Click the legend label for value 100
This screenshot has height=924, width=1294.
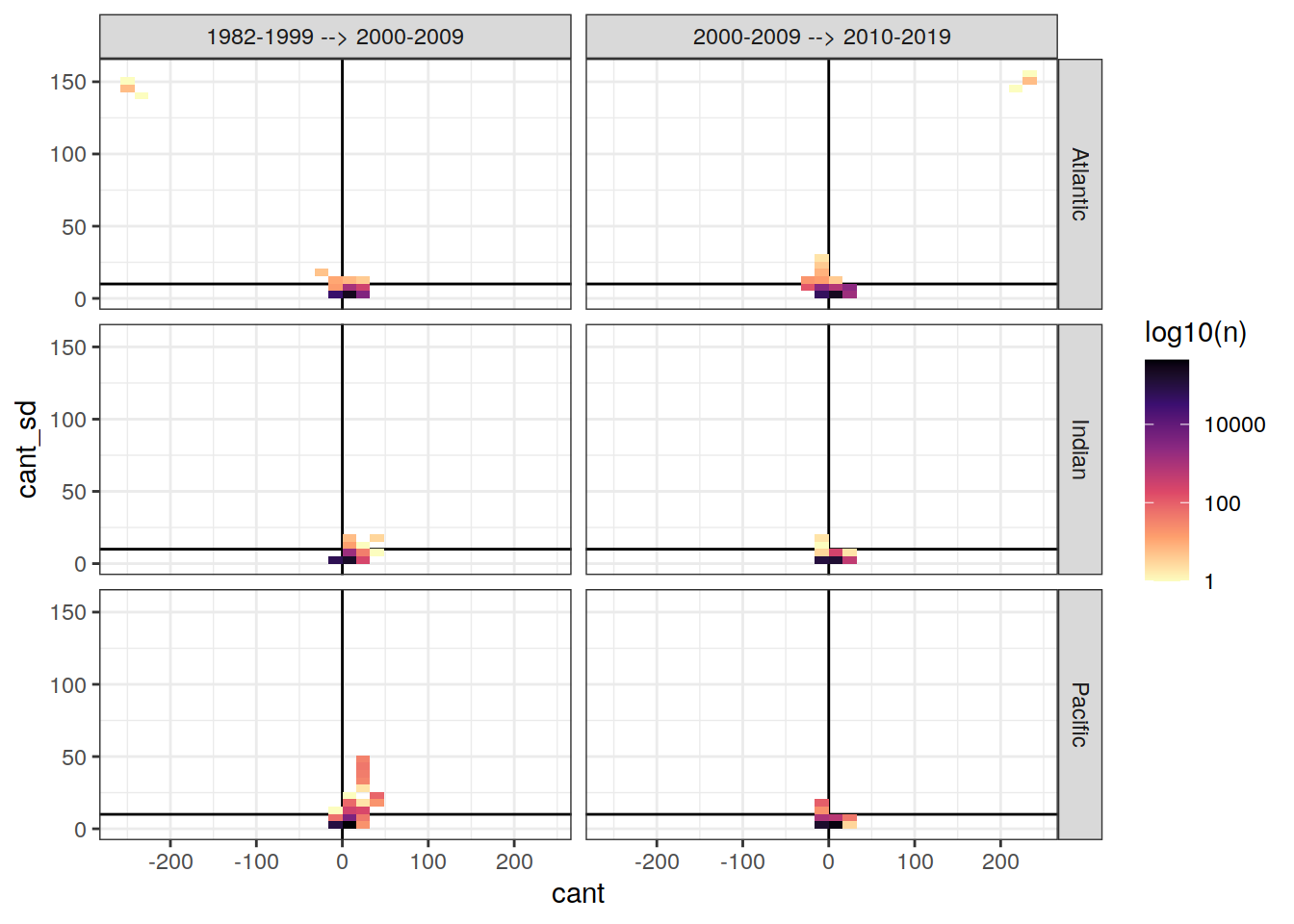(1222, 503)
